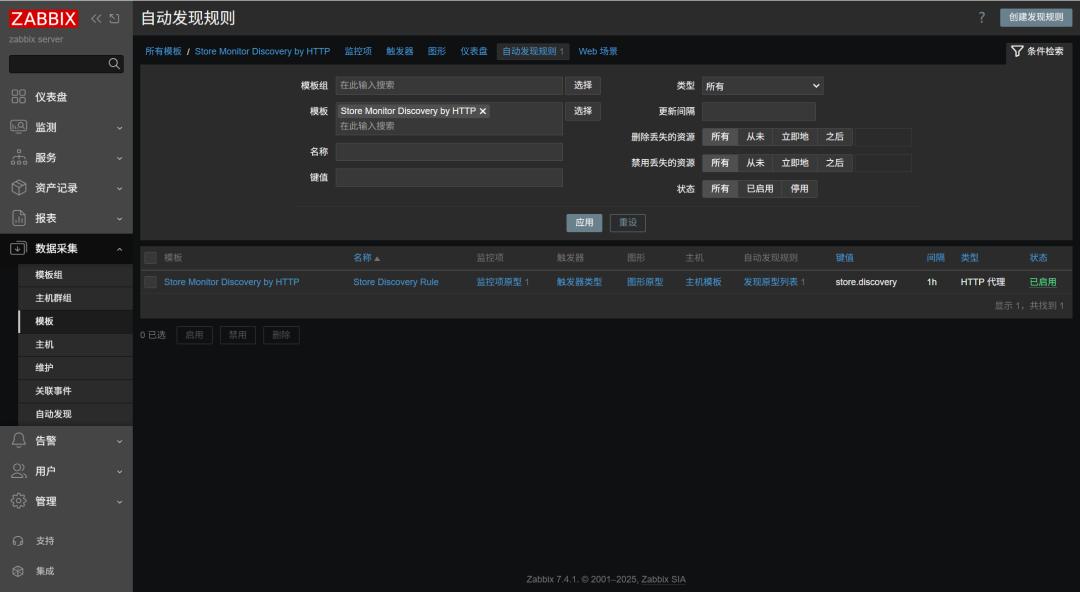Expand the 监测 menu chevron
Viewport: 1080px width, 592px height.
click(119, 127)
